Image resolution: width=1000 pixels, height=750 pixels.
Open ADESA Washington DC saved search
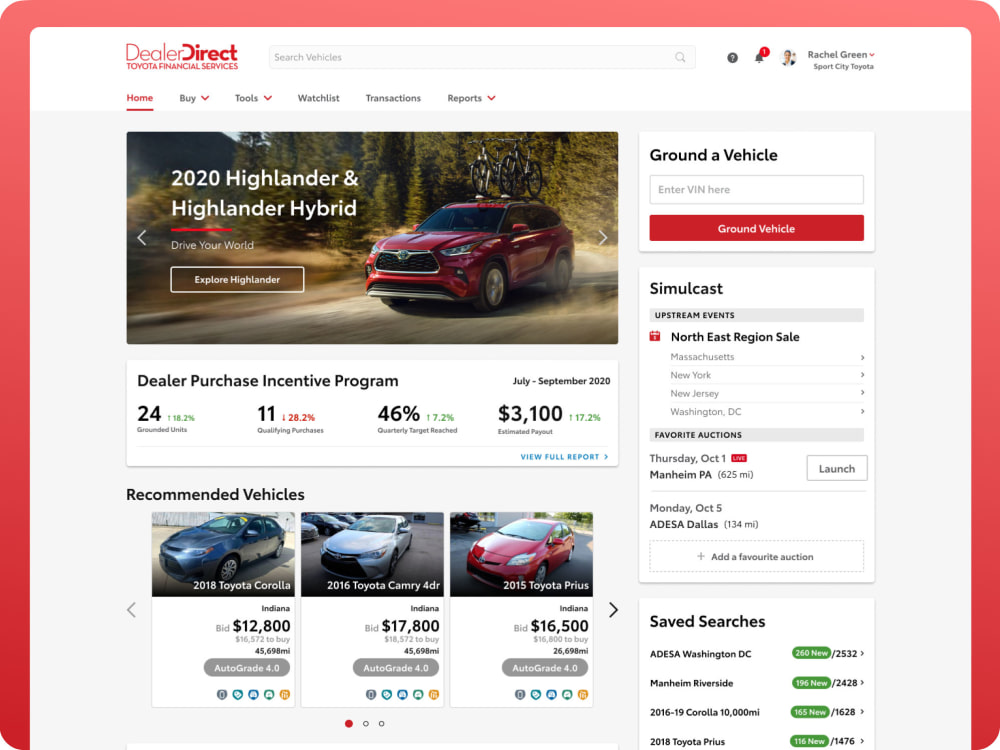757,654
